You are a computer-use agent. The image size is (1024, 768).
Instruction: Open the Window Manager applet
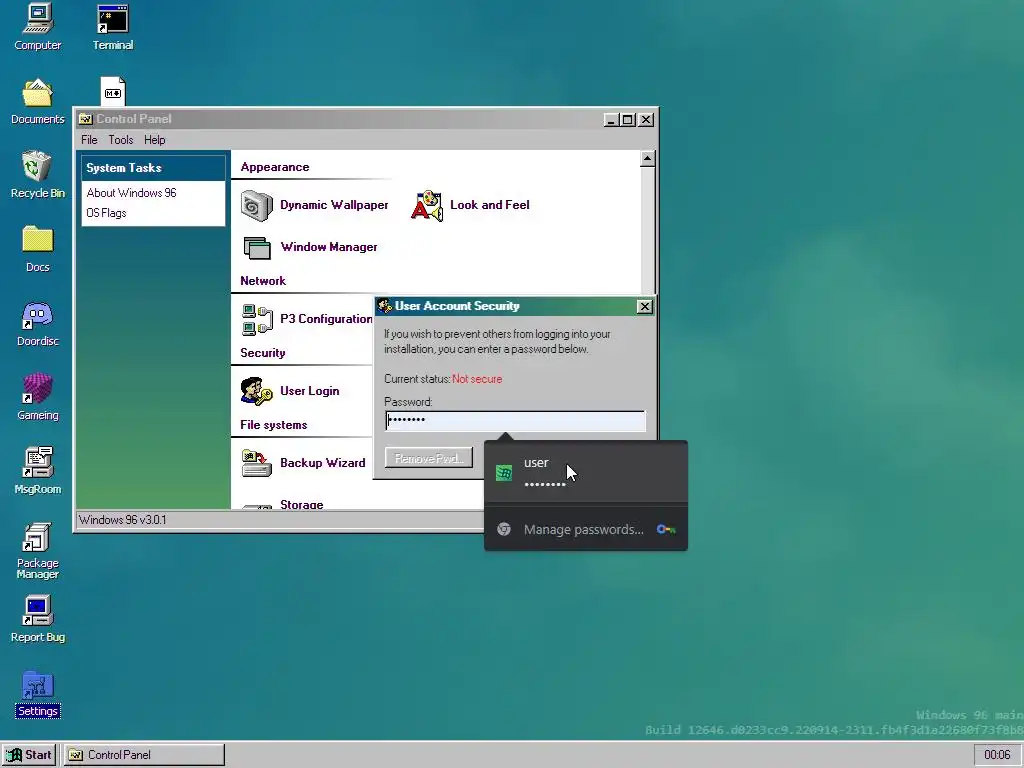click(x=309, y=247)
